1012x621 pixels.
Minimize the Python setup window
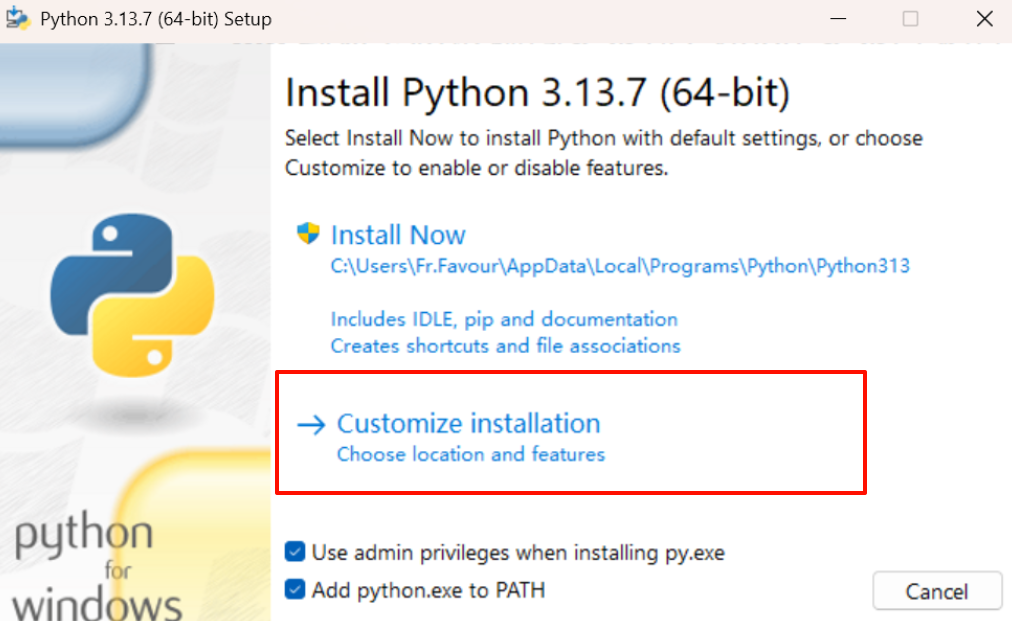pyautogui.click(x=839, y=18)
